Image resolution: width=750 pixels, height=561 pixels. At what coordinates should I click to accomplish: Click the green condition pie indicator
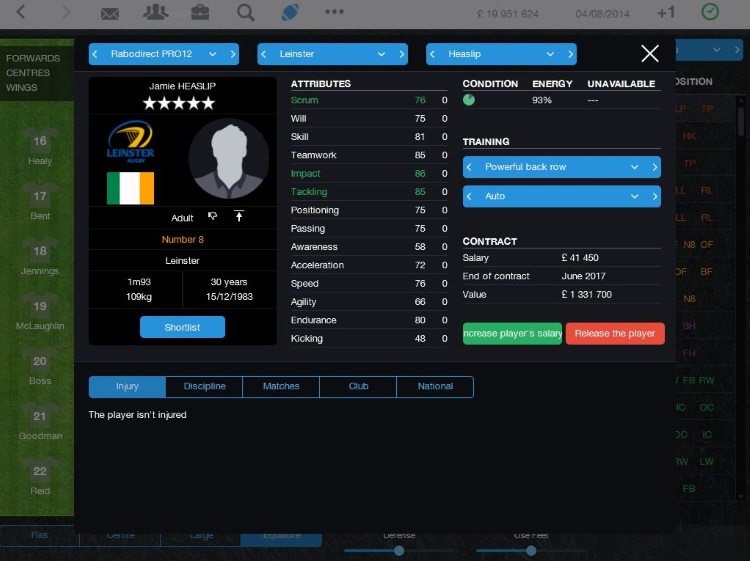click(469, 99)
